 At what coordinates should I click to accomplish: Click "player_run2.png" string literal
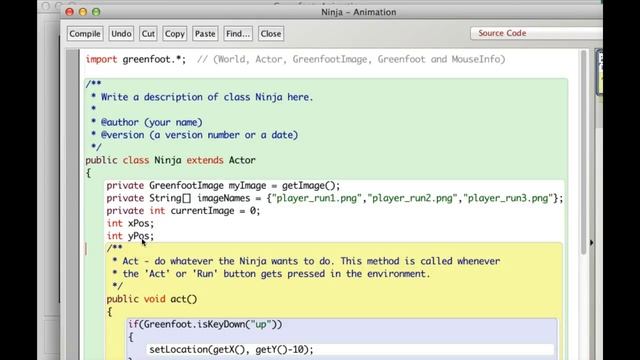click(x=412, y=198)
